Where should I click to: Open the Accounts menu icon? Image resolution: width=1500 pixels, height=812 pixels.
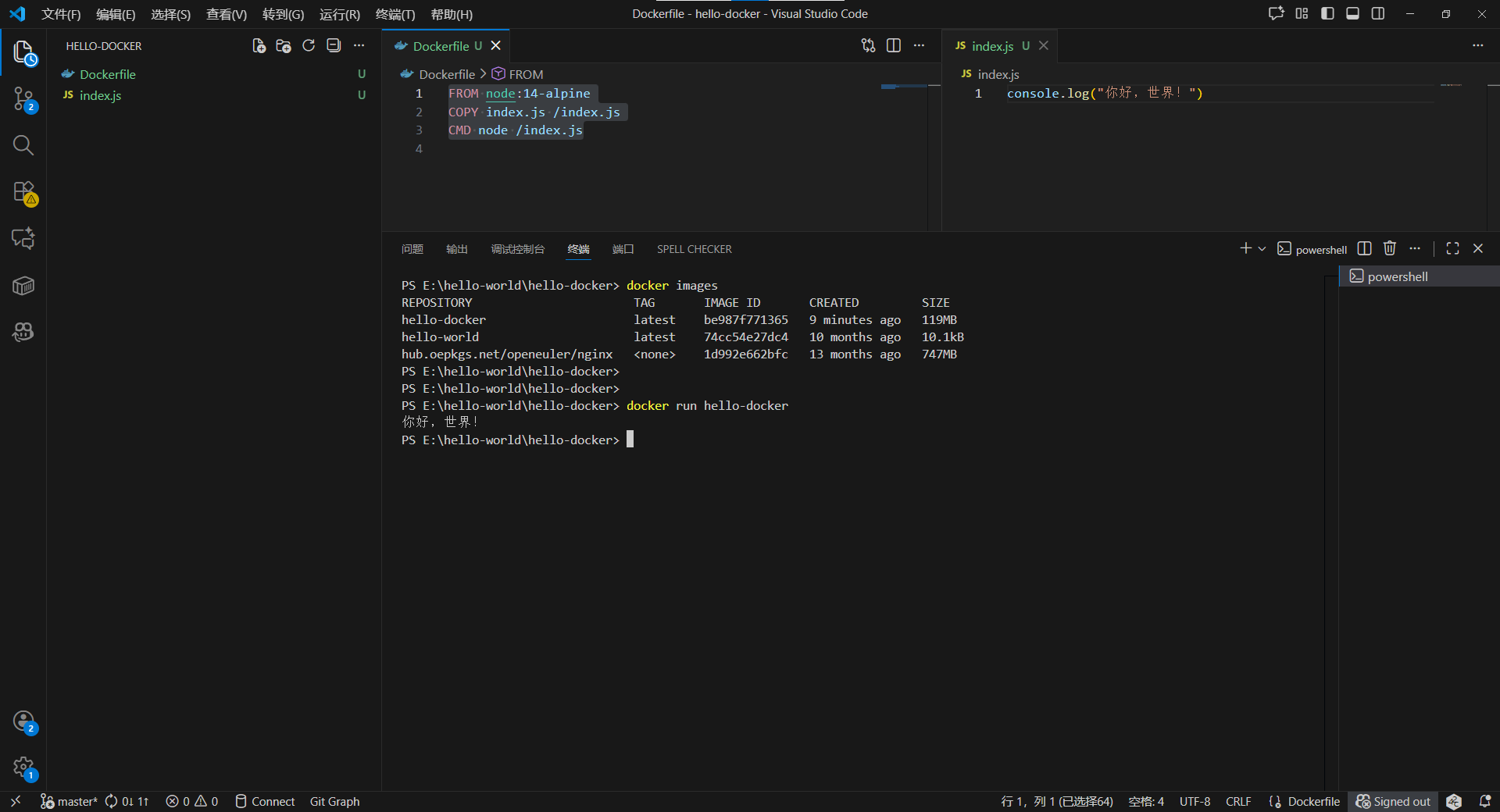click(x=23, y=721)
